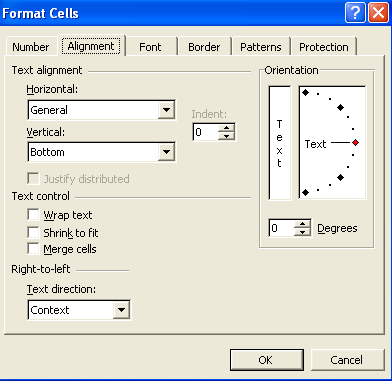Screen dimensions: 392x381
Task: Decrease Degrees with down spinner arrow
Action: [302, 232]
